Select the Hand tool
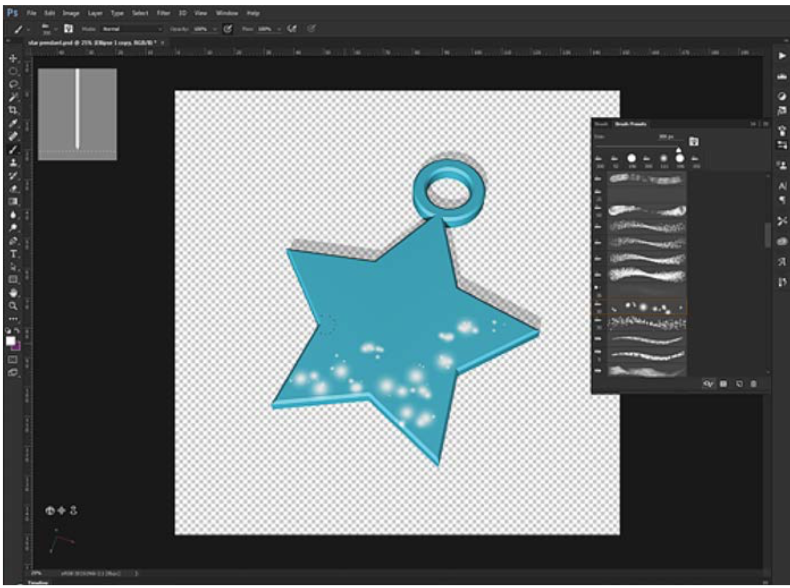Viewport: 790px width, 588px height. click(13, 292)
